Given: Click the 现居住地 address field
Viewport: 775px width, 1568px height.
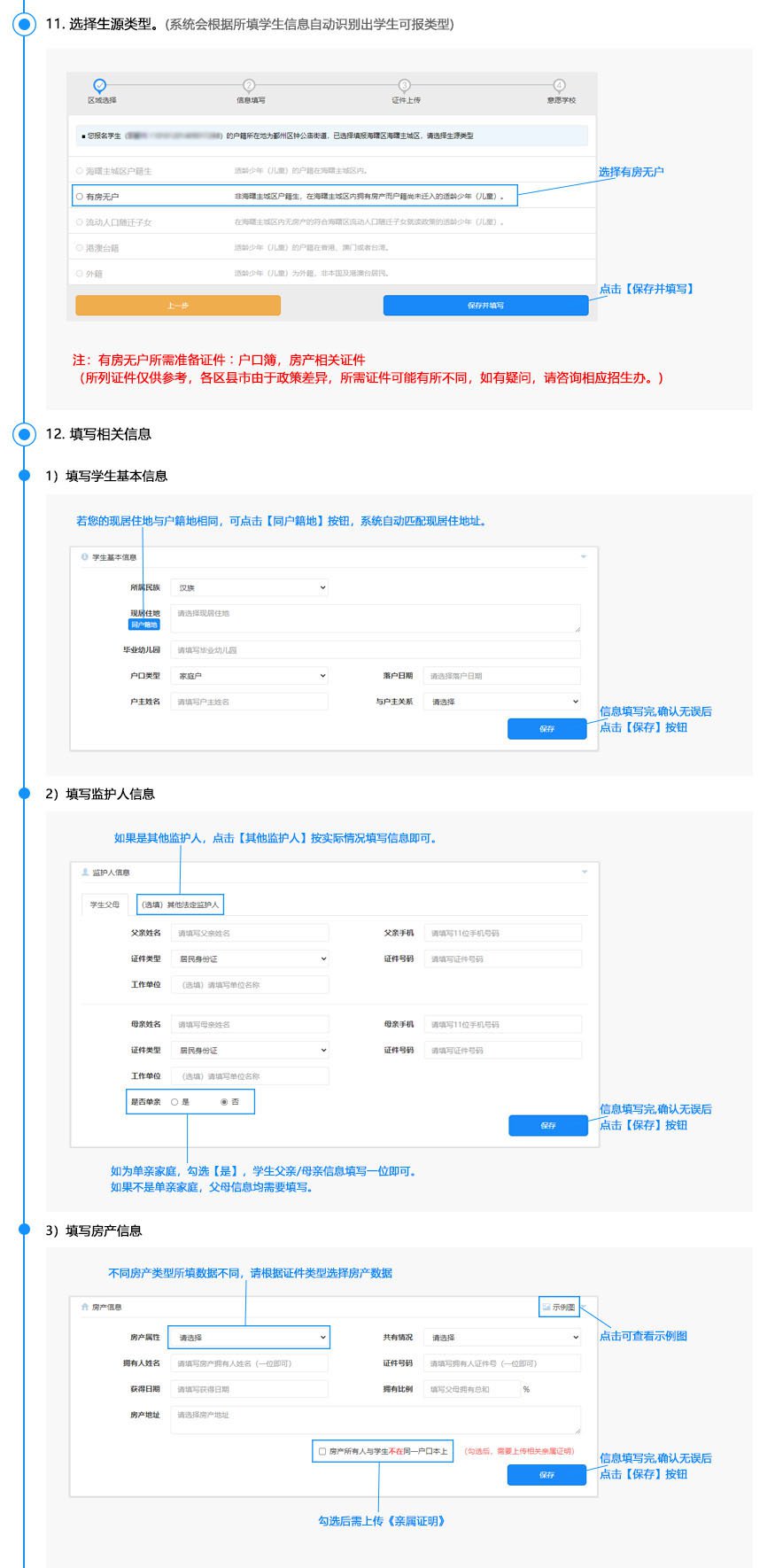Looking at the screenshot, I should (x=376, y=618).
